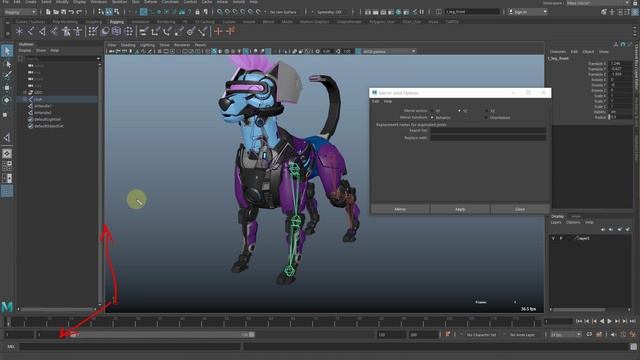Open the Sign In dropdown

527,12
